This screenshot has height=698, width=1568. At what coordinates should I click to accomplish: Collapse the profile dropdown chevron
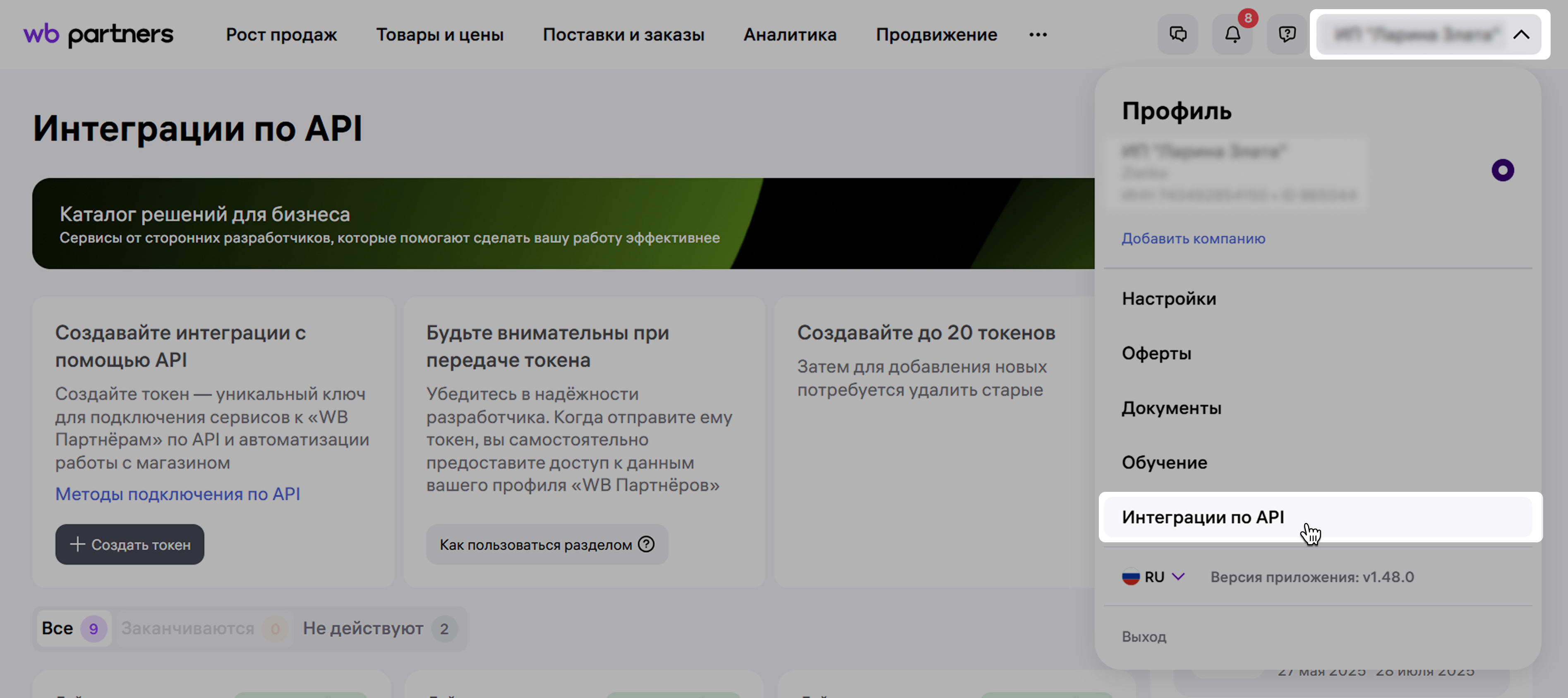(1521, 35)
